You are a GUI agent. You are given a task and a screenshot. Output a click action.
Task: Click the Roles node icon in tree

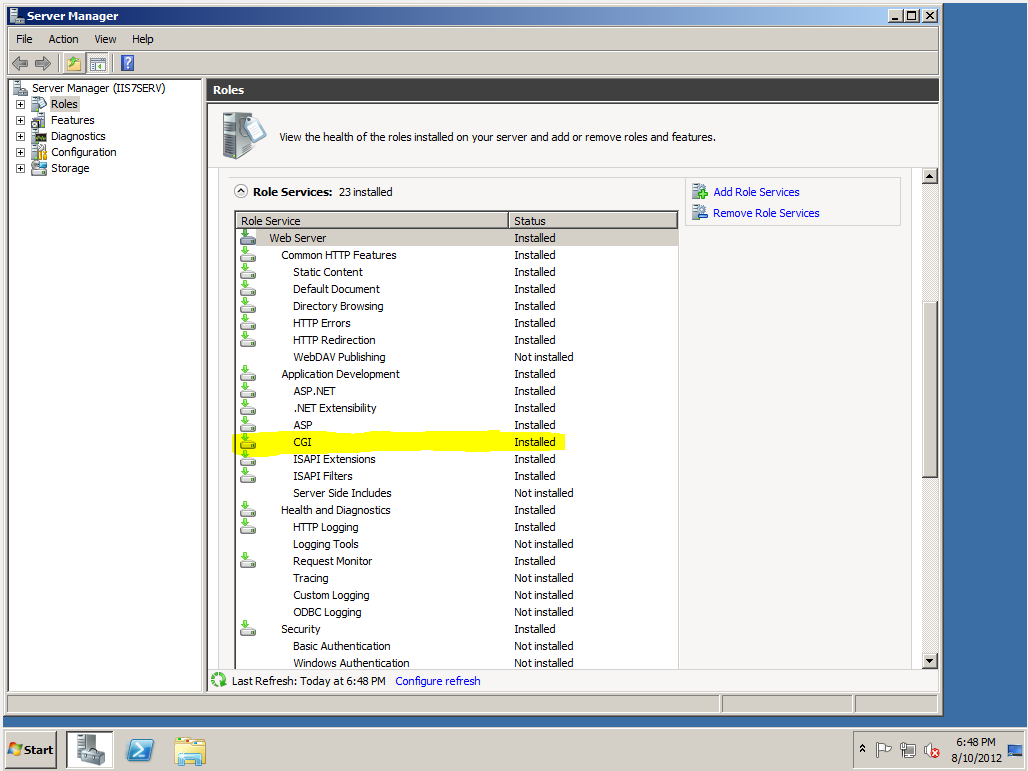click(39, 104)
